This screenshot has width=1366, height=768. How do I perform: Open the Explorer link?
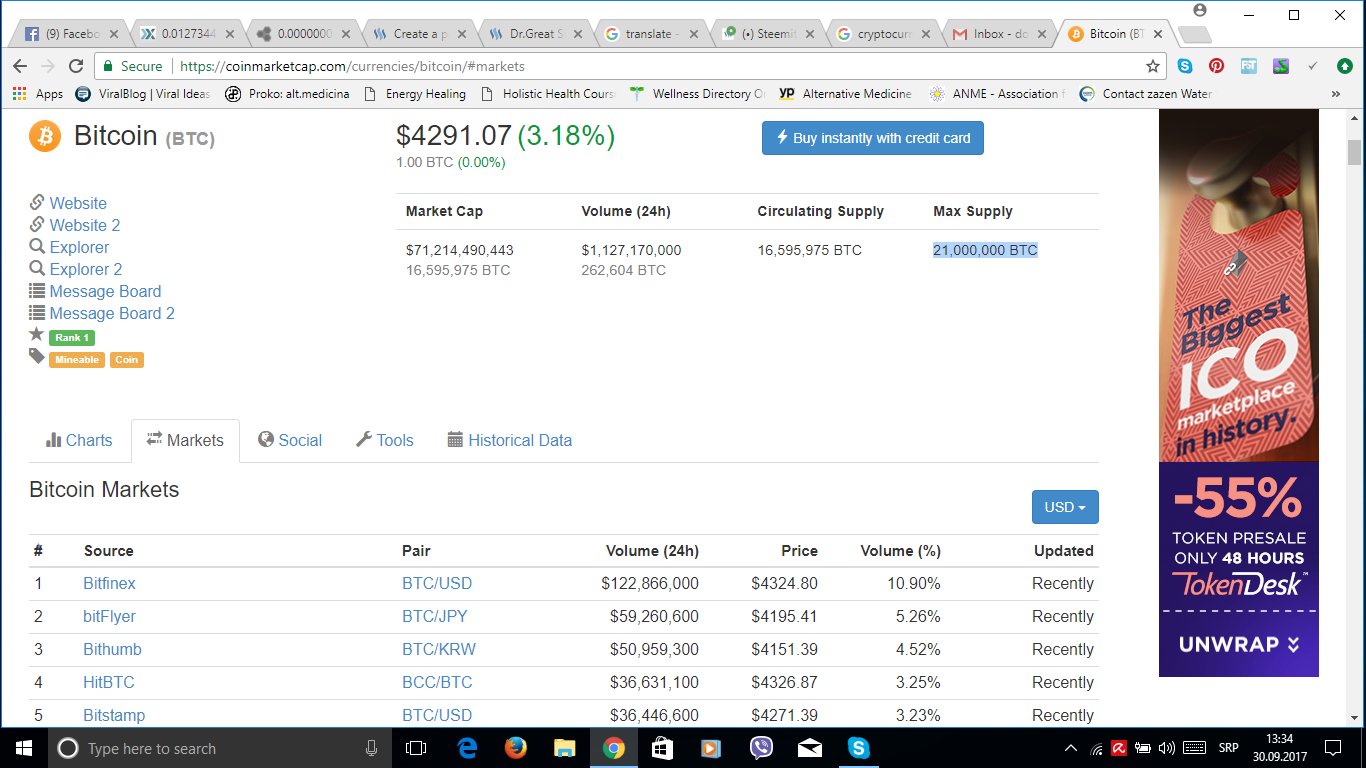(x=79, y=247)
